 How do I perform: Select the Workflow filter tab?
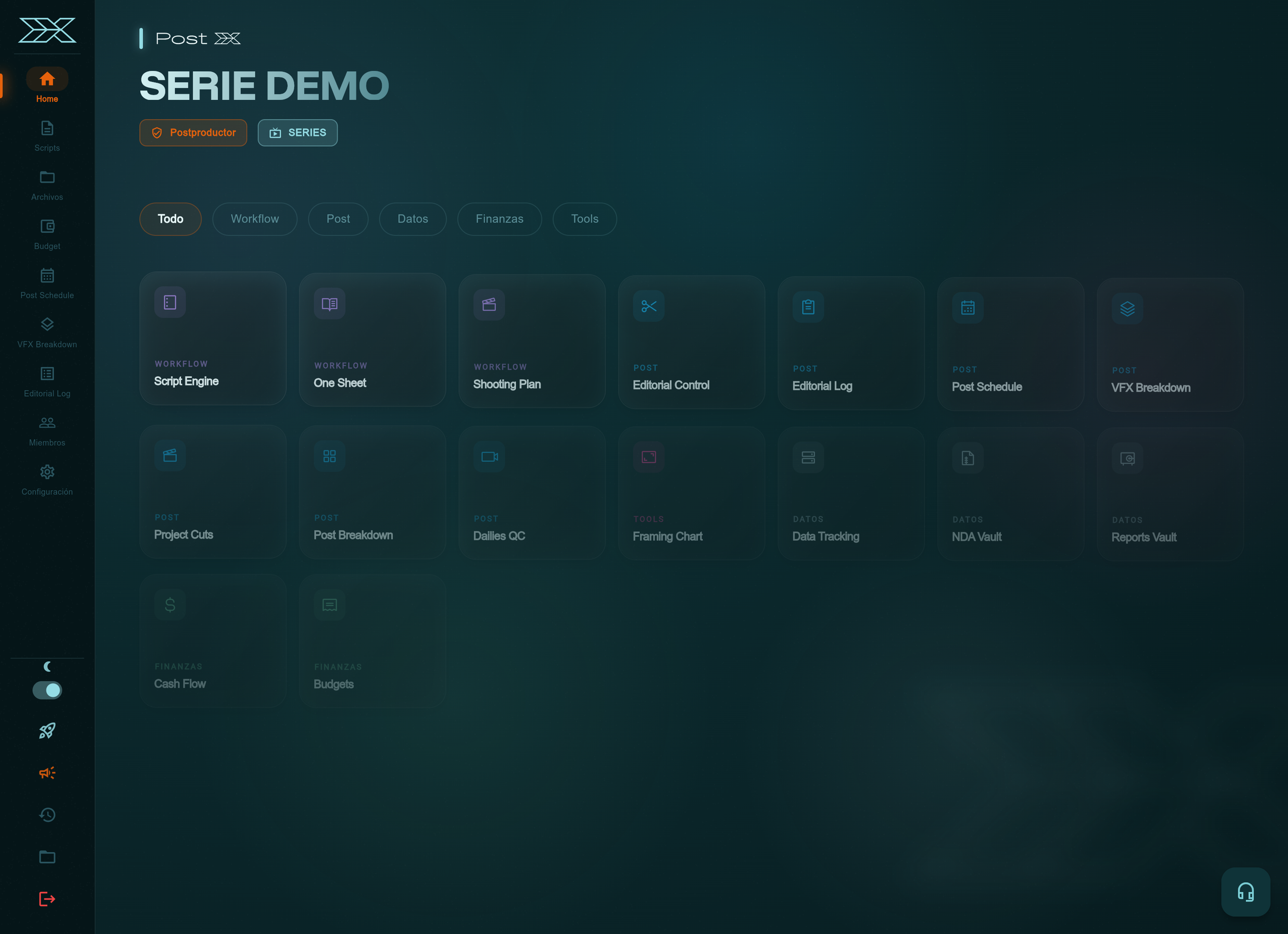coord(255,219)
